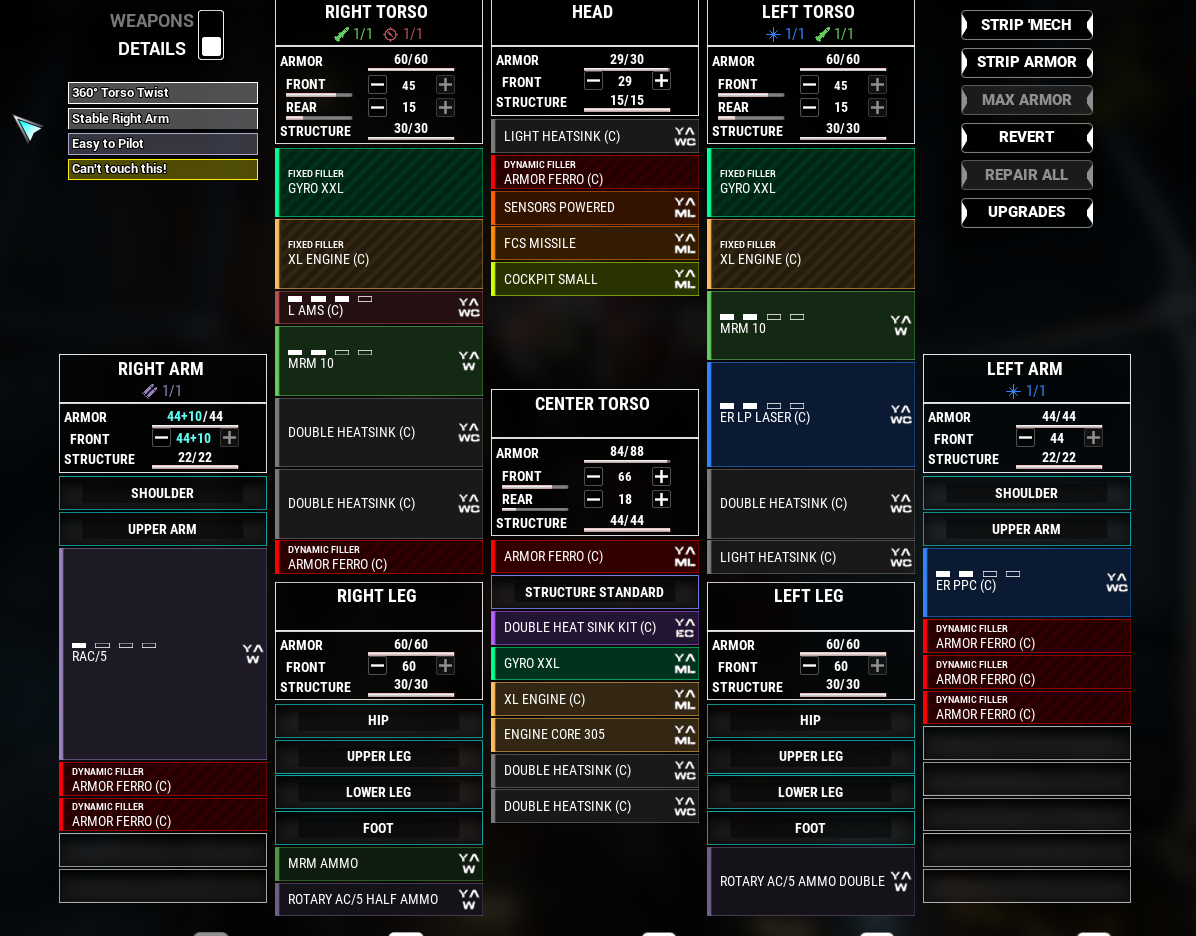
Task: Toggle the Weapons/Details view switch
Action: [211, 35]
